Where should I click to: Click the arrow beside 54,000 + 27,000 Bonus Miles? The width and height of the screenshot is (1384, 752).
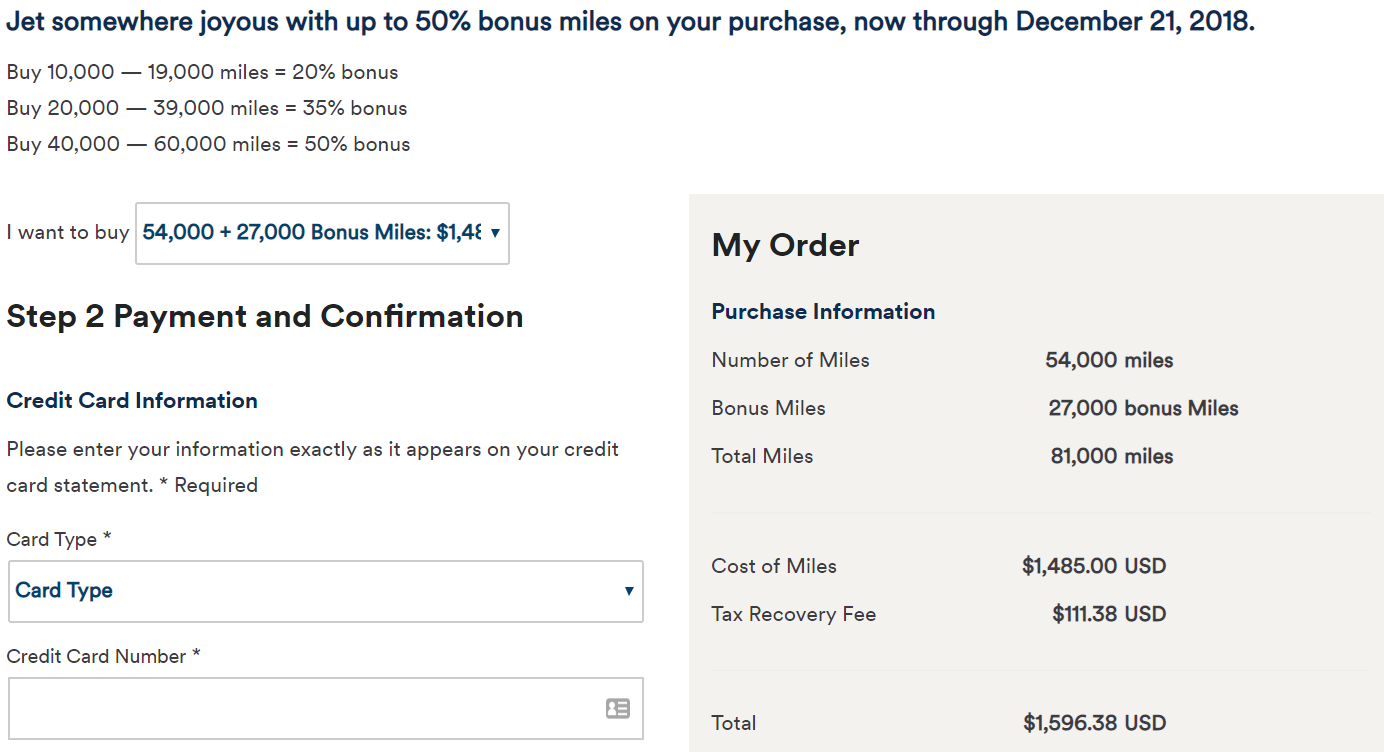pyautogui.click(x=495, y=233)
